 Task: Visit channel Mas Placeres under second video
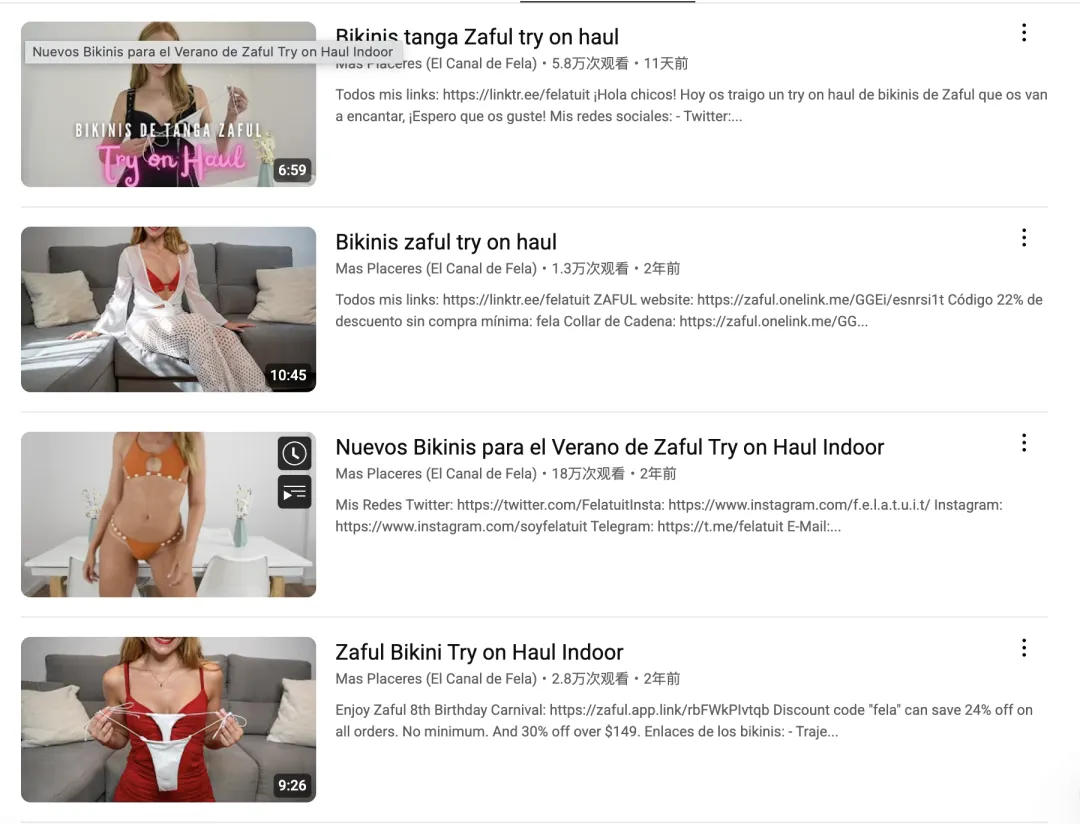pyautogui.click(x=436, y=269)
